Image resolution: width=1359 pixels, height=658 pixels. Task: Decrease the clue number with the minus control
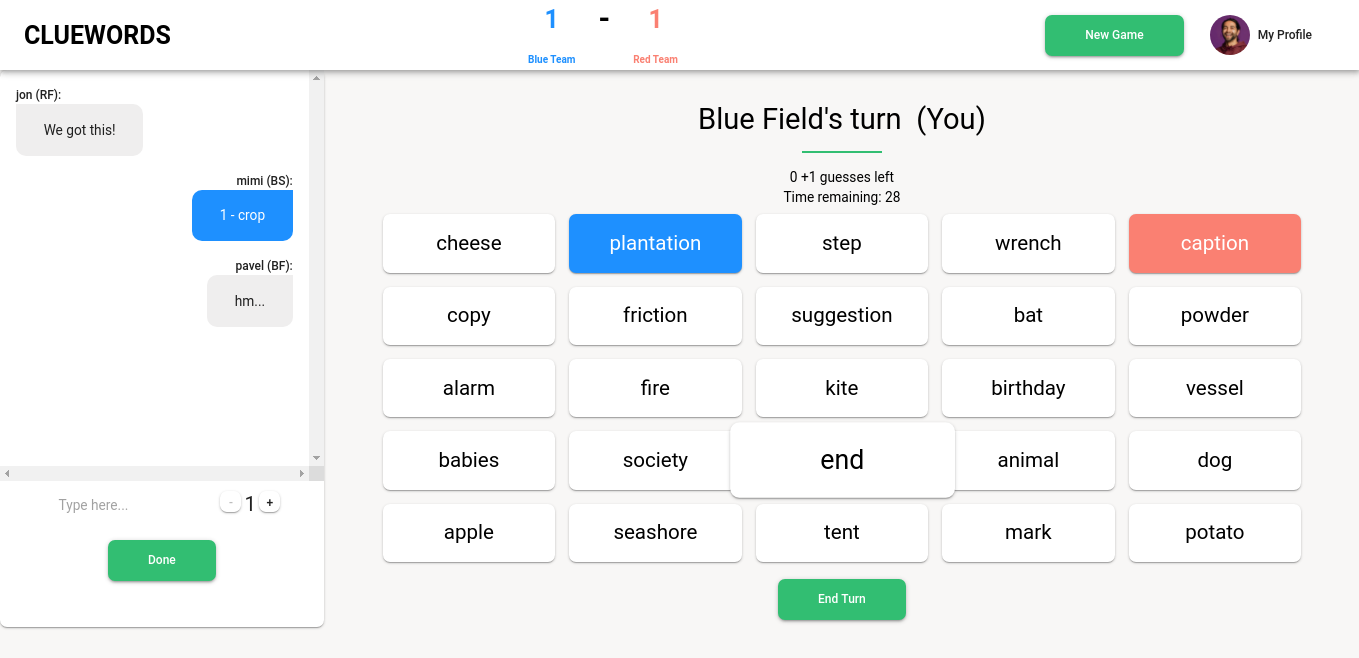coord(230,501)
